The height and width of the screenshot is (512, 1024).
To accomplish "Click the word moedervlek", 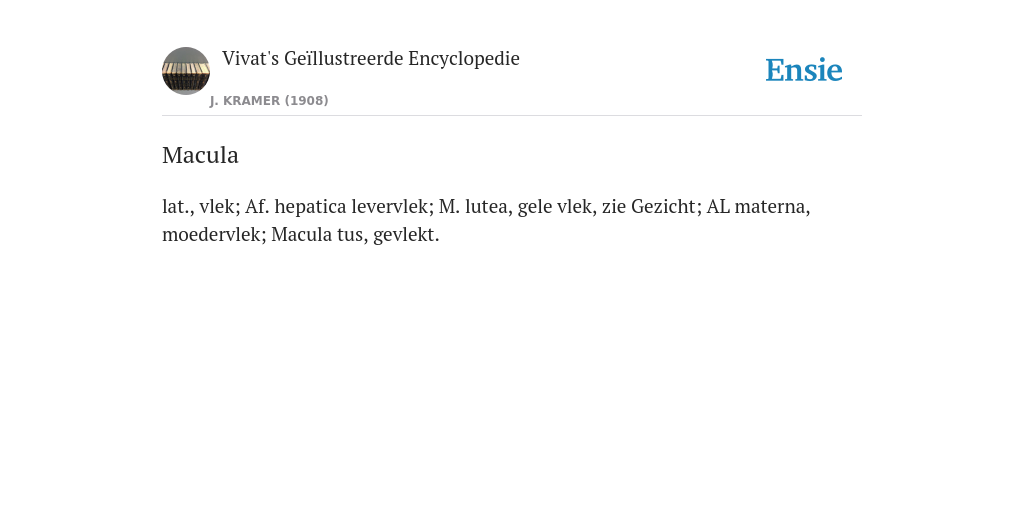I will pos(212,234).
